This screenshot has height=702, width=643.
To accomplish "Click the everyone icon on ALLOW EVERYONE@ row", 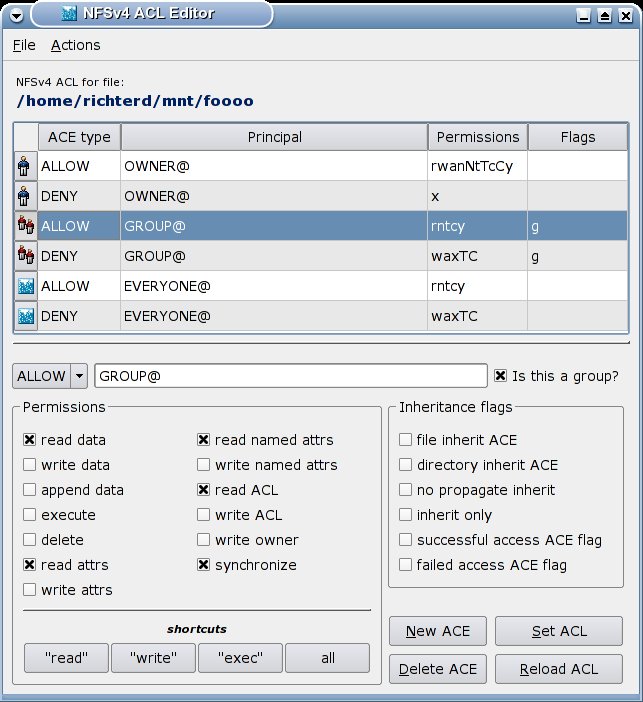I will tap(25, 286).
